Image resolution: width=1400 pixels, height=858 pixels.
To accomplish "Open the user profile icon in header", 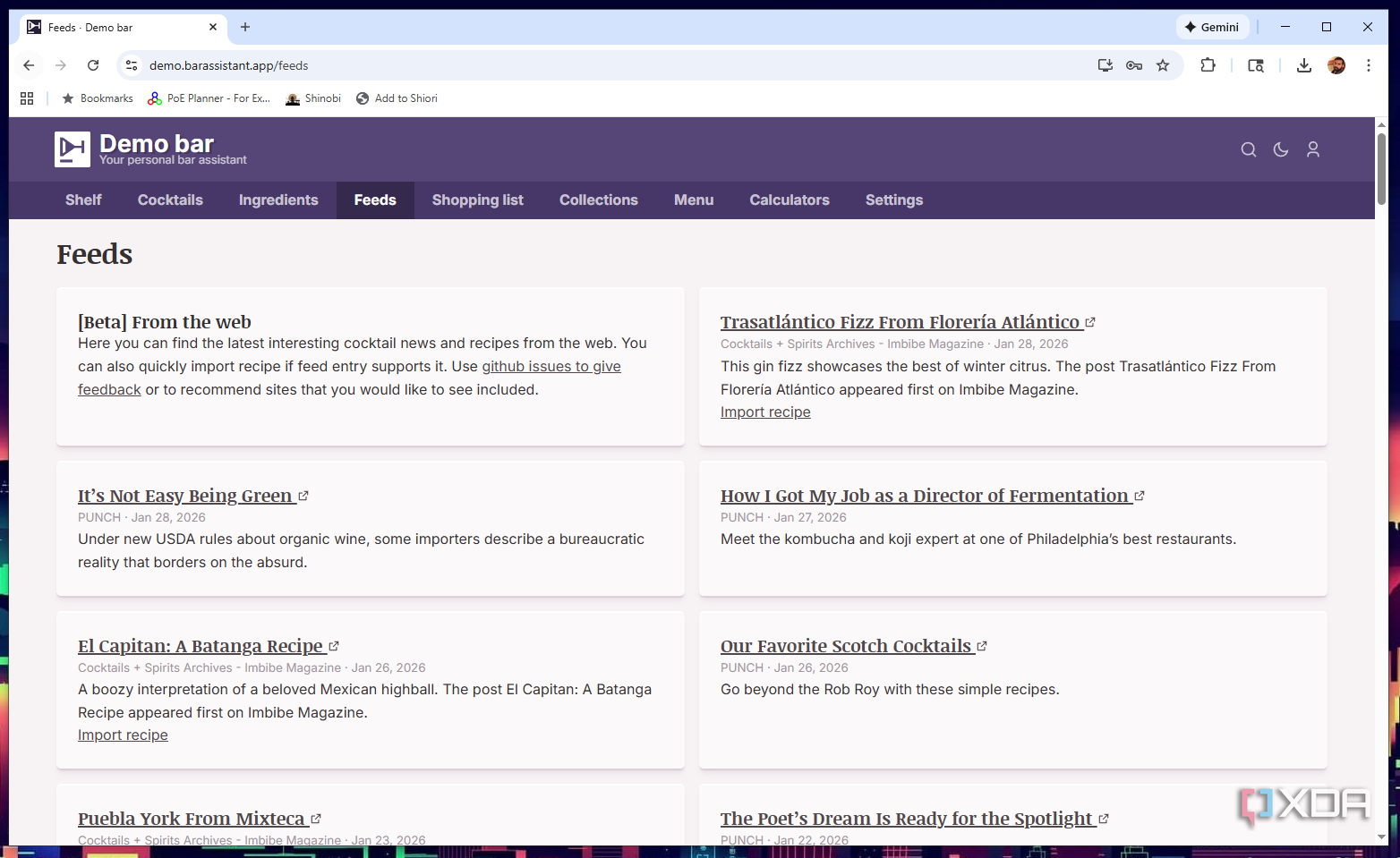I will tap(1313, 149).
